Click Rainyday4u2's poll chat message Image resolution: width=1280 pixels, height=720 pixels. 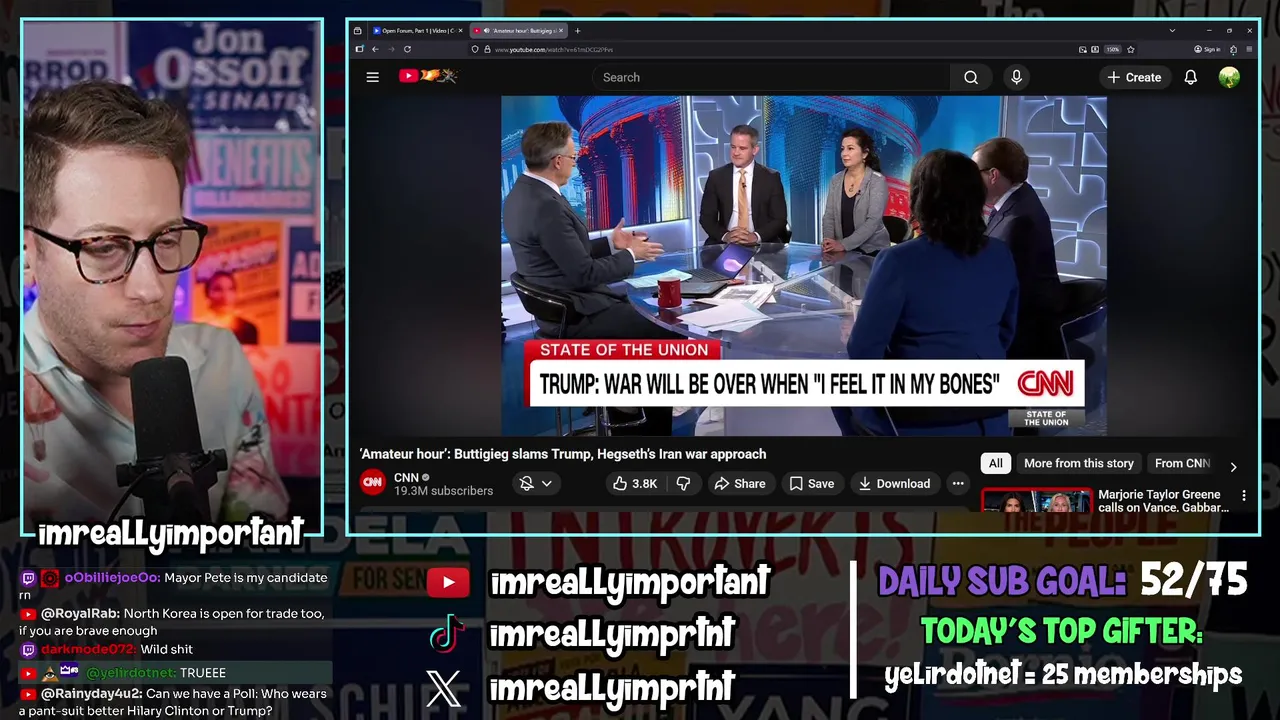pos(172,702)
